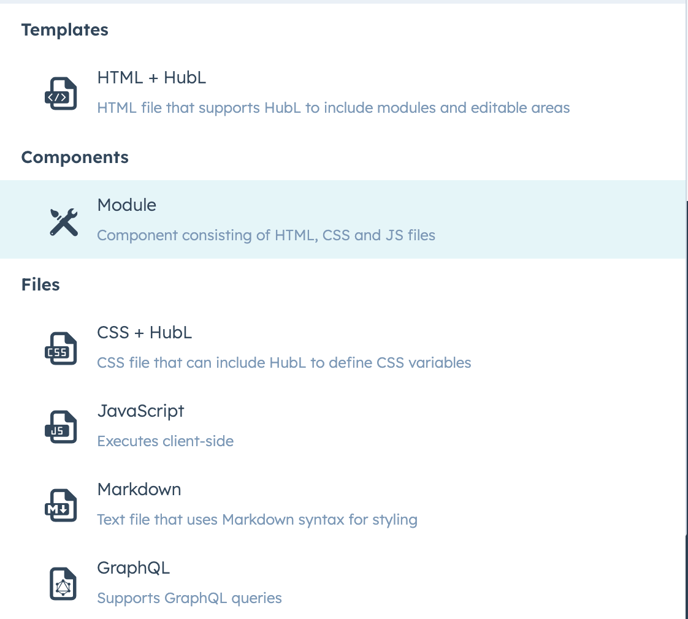The image size is (688, 619).
Task: Click the HTML + HubL file icon
Action: pyautogui.click(x=61, y=93)
